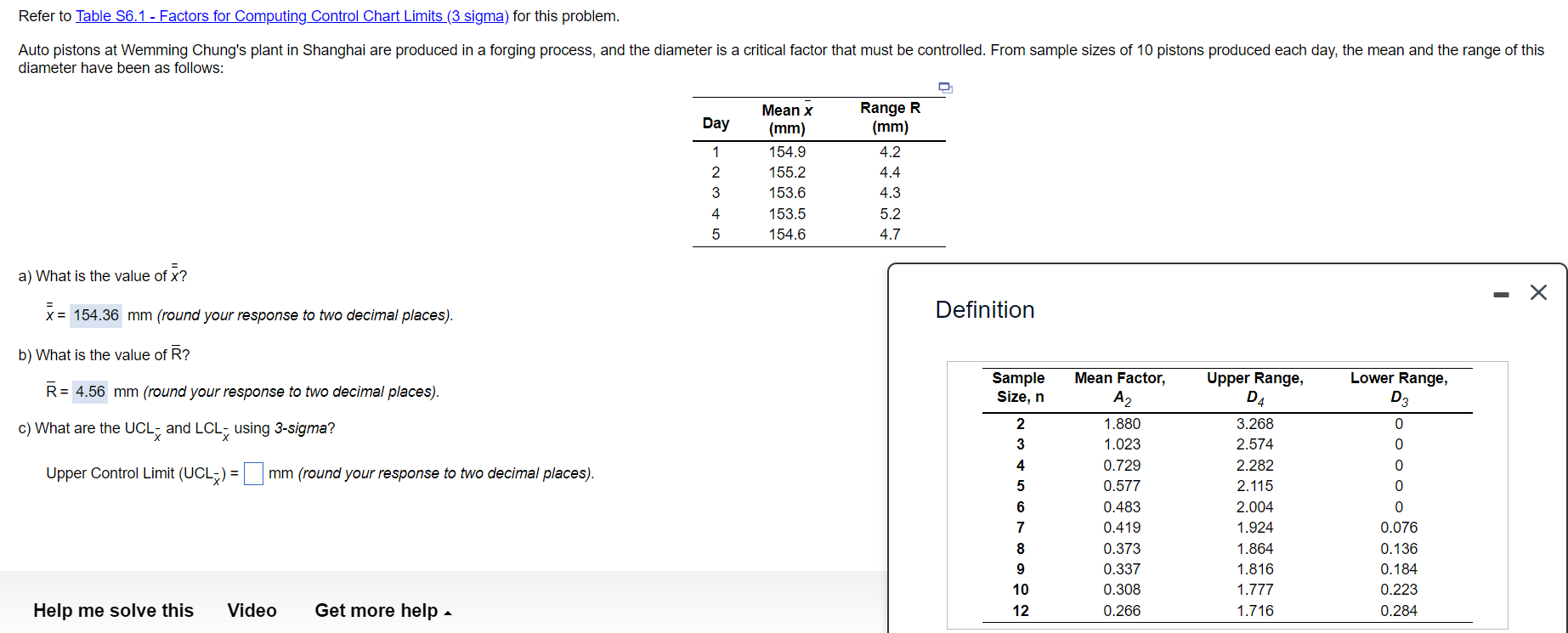Click D4 value 1.716
The width and height of the screenshot is (1568, 633).
pos(1255,611)
